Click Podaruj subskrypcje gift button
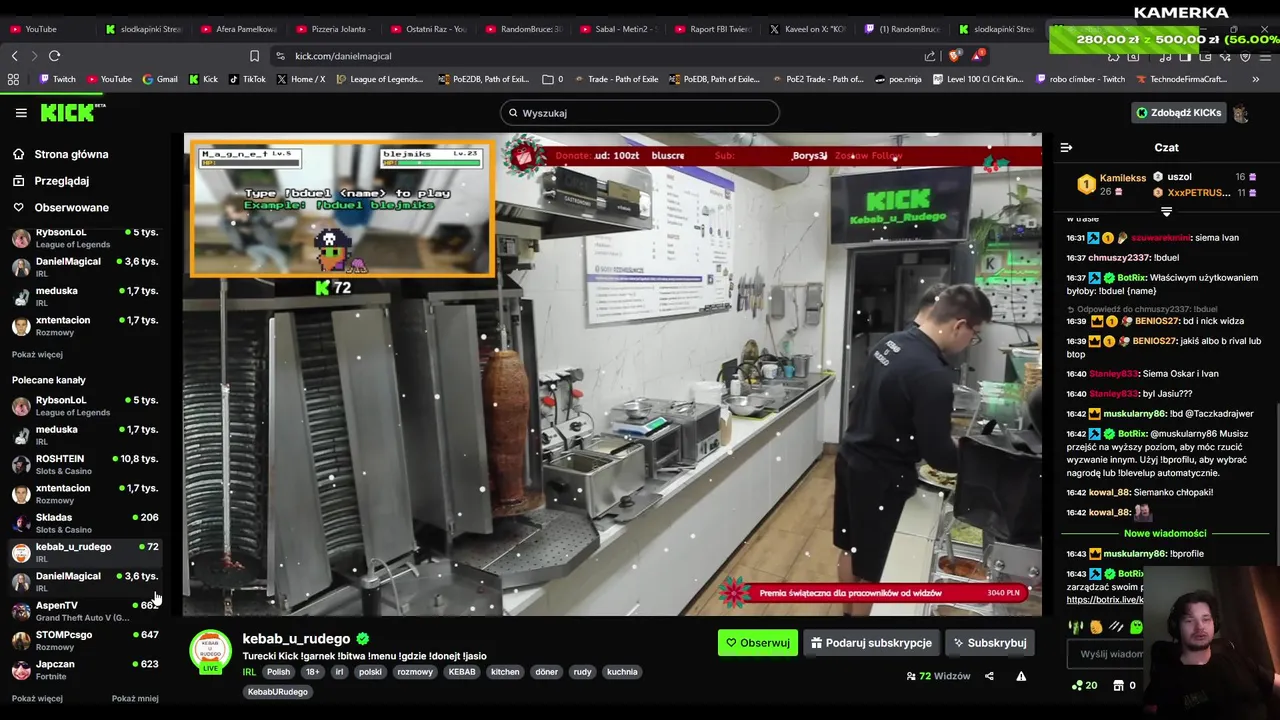Viewport: 1280px width, 720px height. pyautogui.click(x=871, y=643)
